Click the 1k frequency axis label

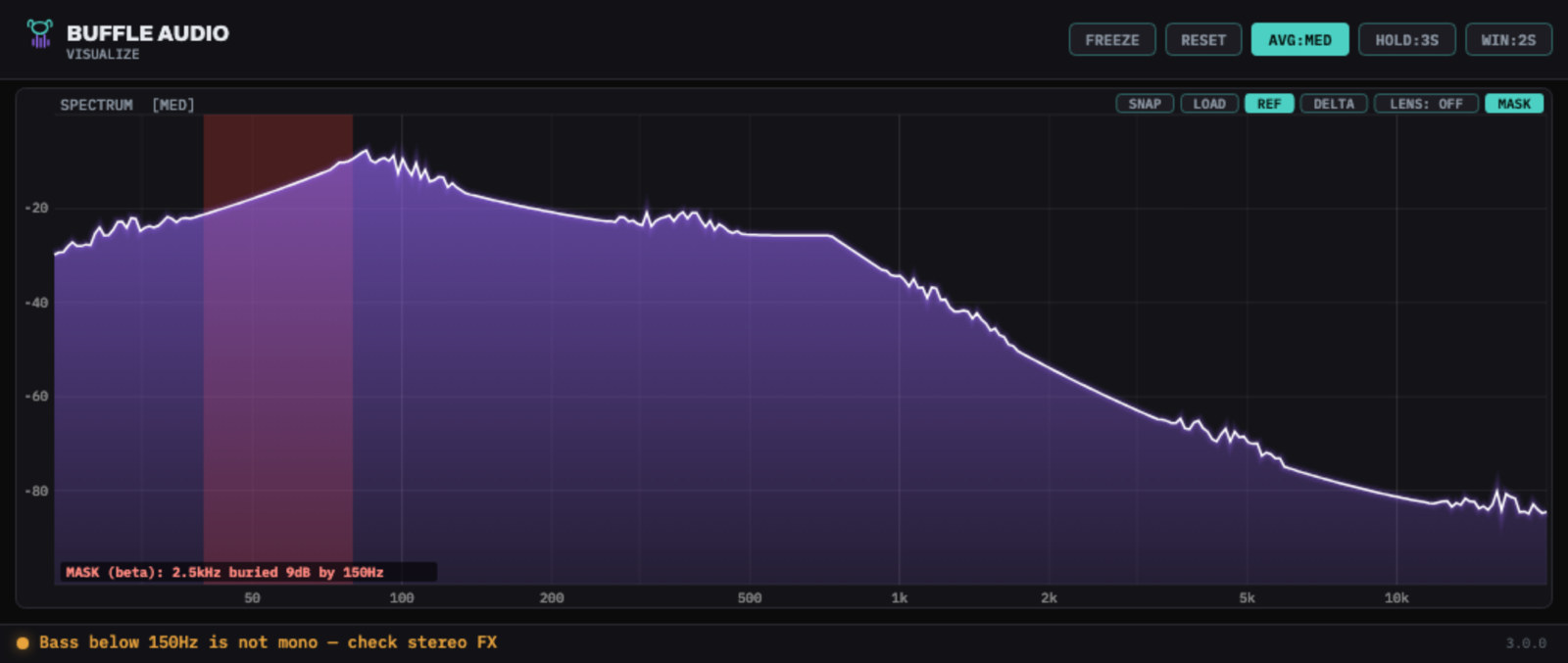pyautogui.click(x=900, y=597)
